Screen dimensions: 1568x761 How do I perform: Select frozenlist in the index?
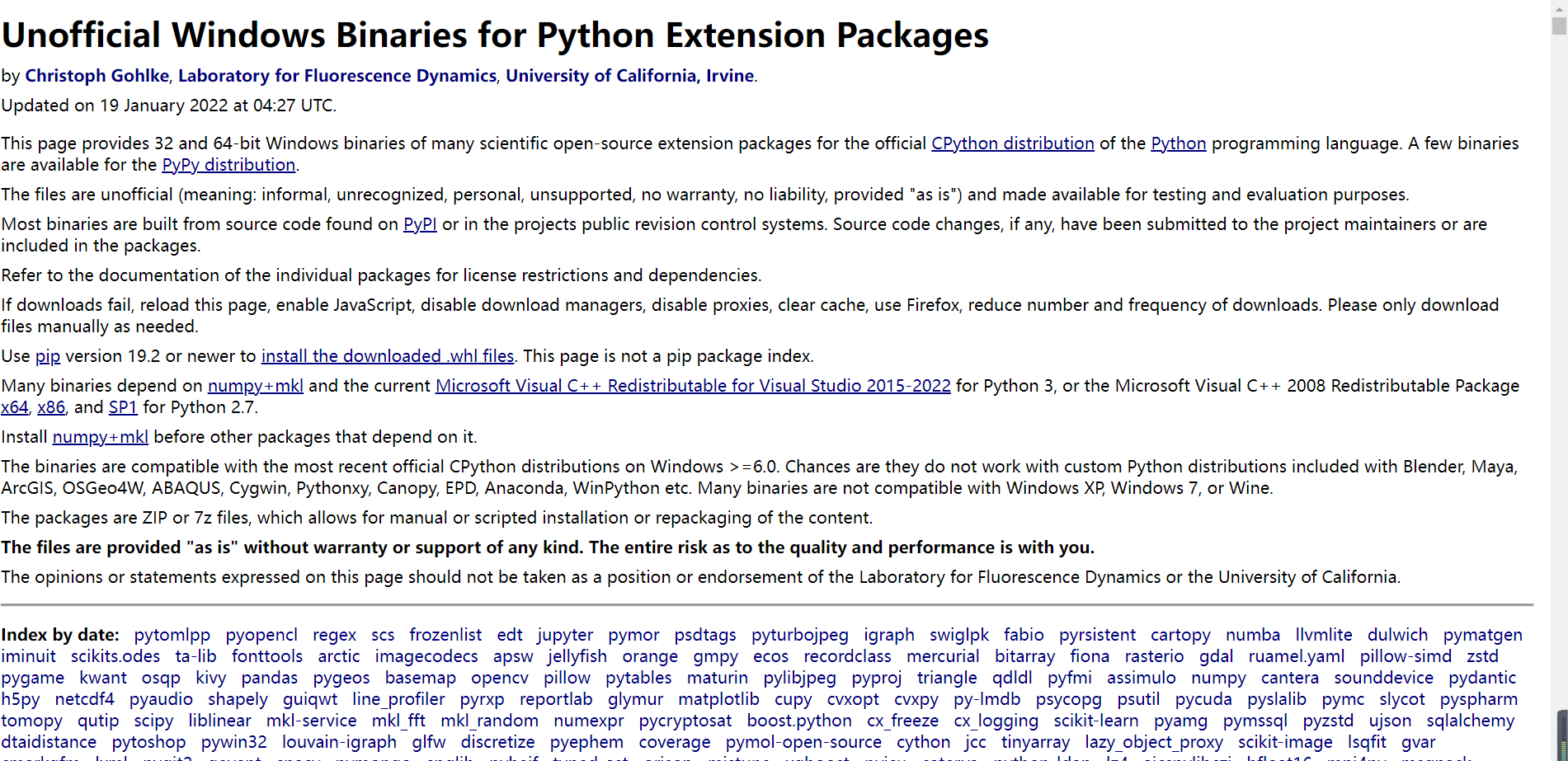click(445, 635)
